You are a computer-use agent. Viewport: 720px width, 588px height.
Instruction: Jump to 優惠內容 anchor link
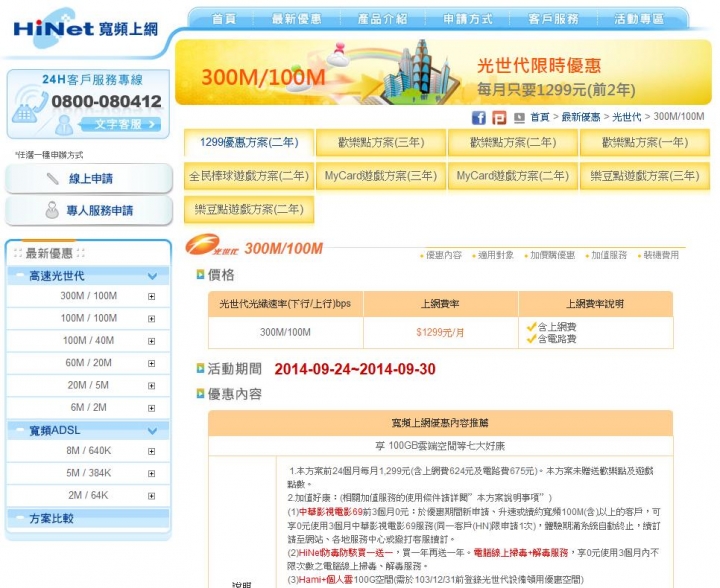pyautogui.click(x=444, y=255)
